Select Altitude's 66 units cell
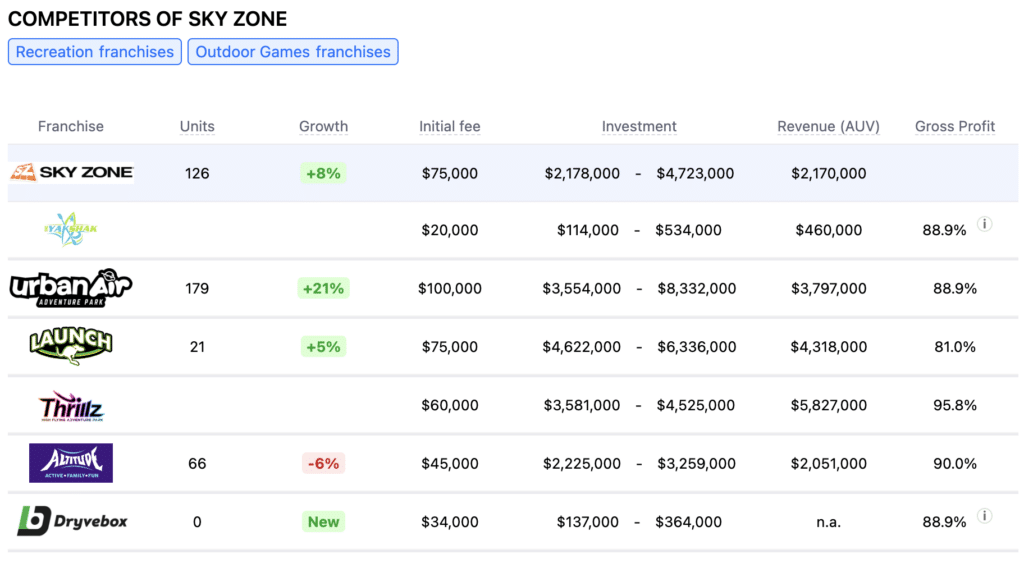1024x568 pixels. click(197, 464)
